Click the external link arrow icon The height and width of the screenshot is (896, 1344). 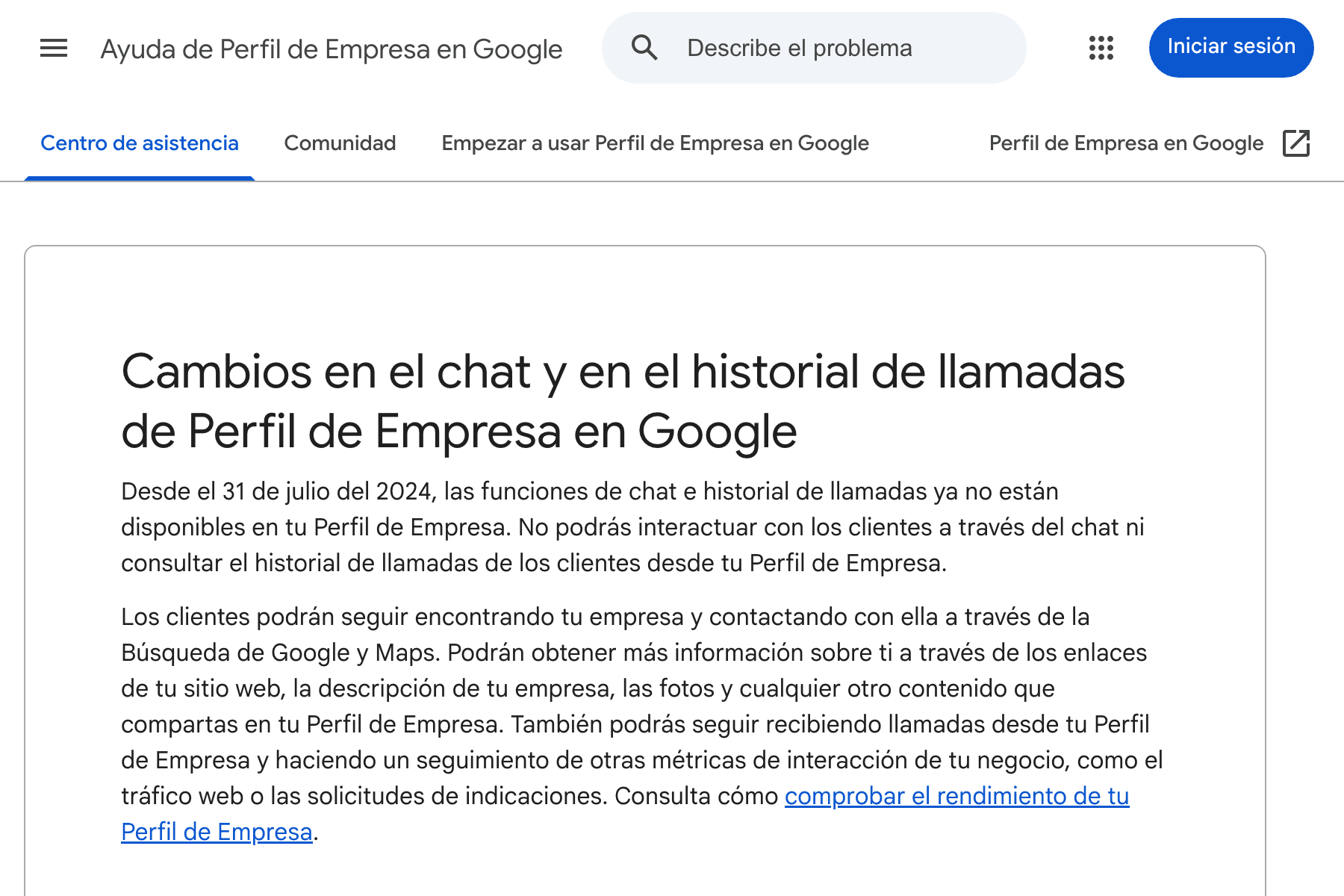(1296, 143)
